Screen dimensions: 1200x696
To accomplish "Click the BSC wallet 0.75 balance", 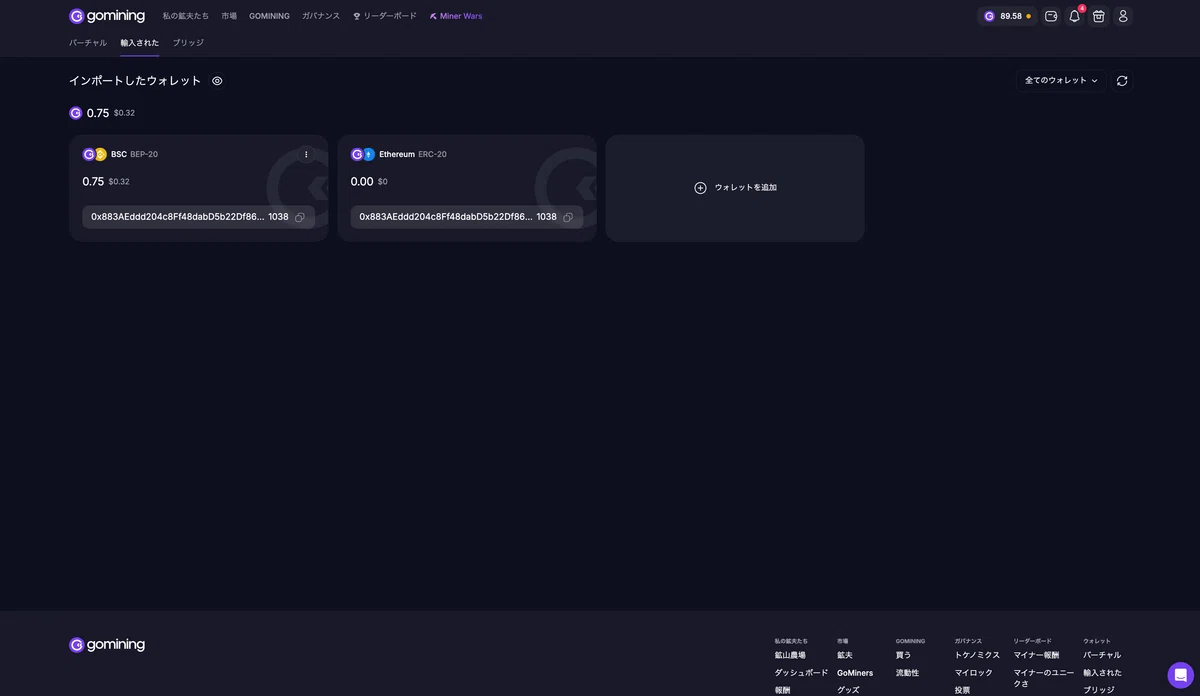I will pyautogui.click(x=93, y=182).
